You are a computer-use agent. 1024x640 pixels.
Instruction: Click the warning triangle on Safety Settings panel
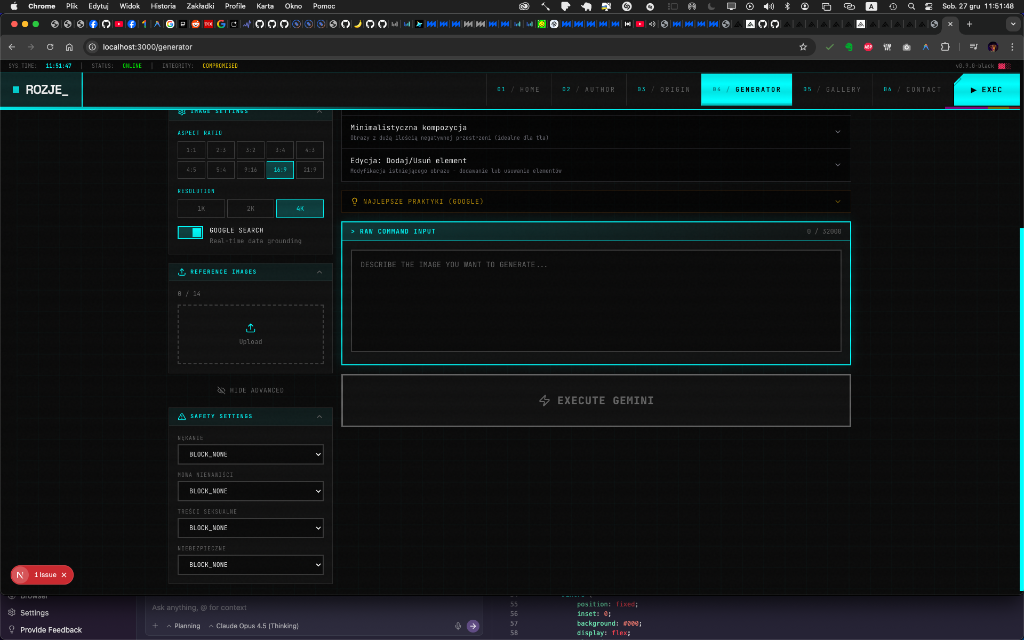(x=180, y=417)
